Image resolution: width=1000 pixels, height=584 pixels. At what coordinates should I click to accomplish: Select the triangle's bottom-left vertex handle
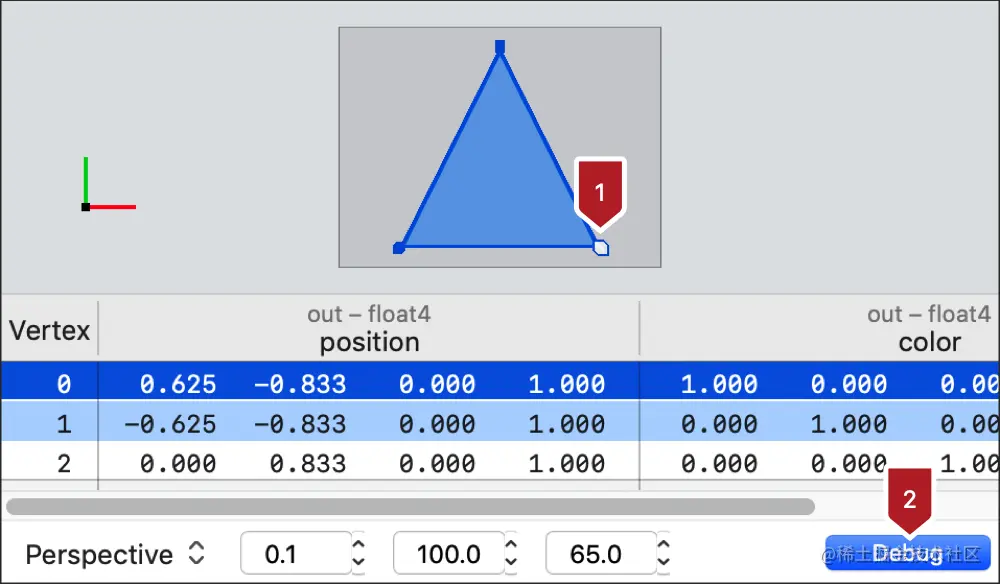point(399,248)
